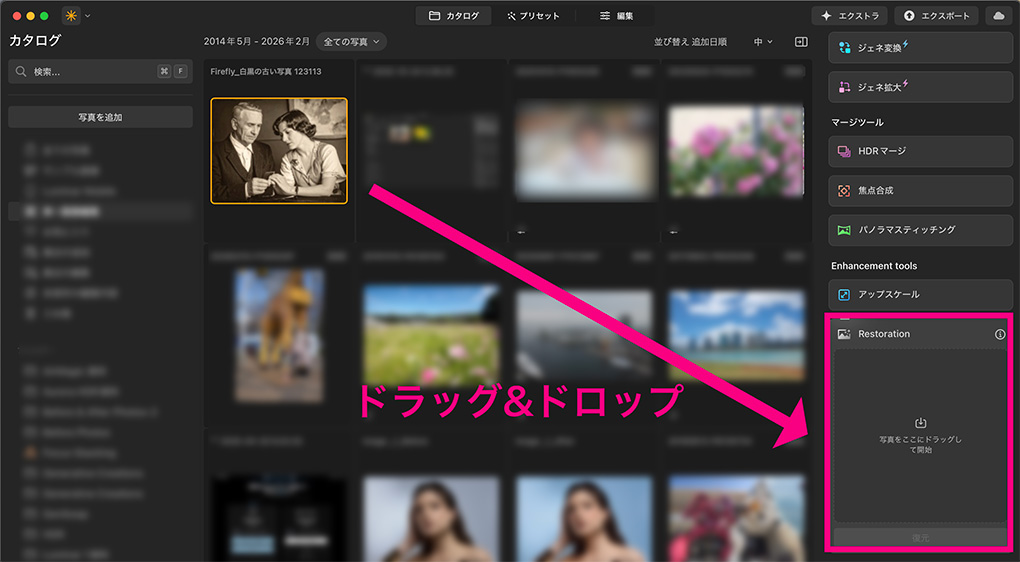Click the greyed-out 復元 button
Screen dimensions: 1020x562
coord(920,538)
